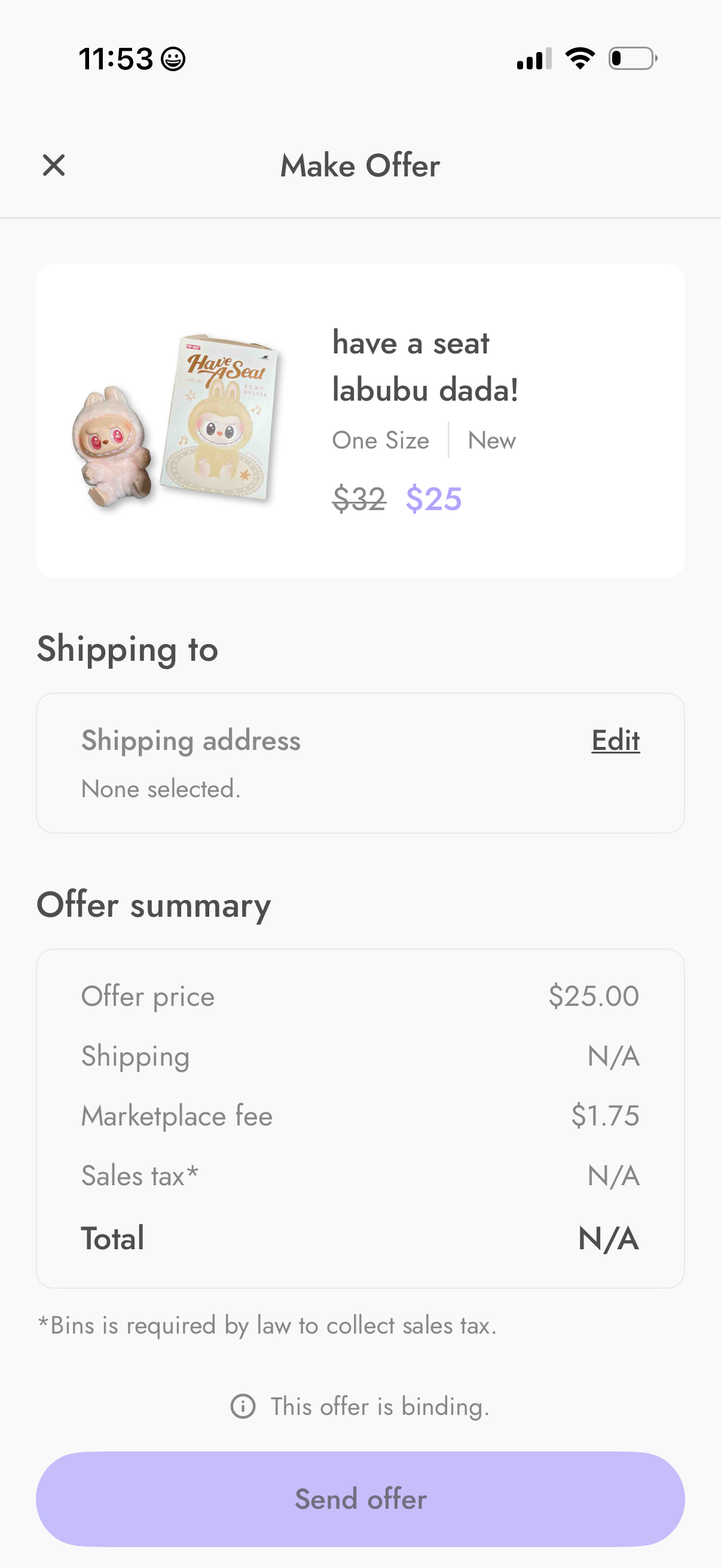This screenshot has height=1568, width=721.
Task: Close the Make Offer screen
Action: pos(54,165)
